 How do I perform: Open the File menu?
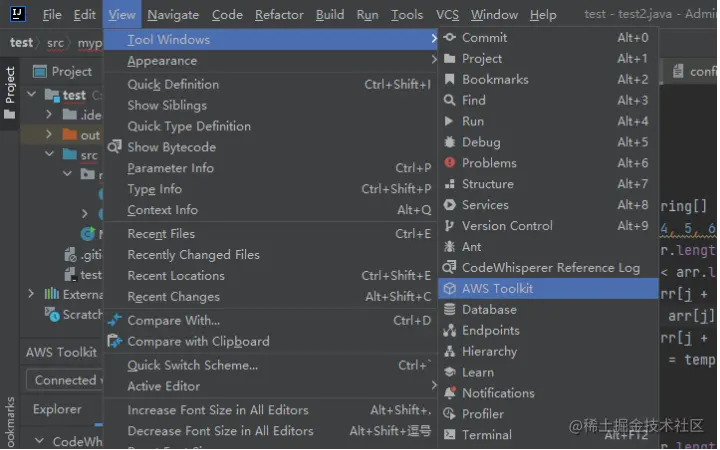pos(52,15)
